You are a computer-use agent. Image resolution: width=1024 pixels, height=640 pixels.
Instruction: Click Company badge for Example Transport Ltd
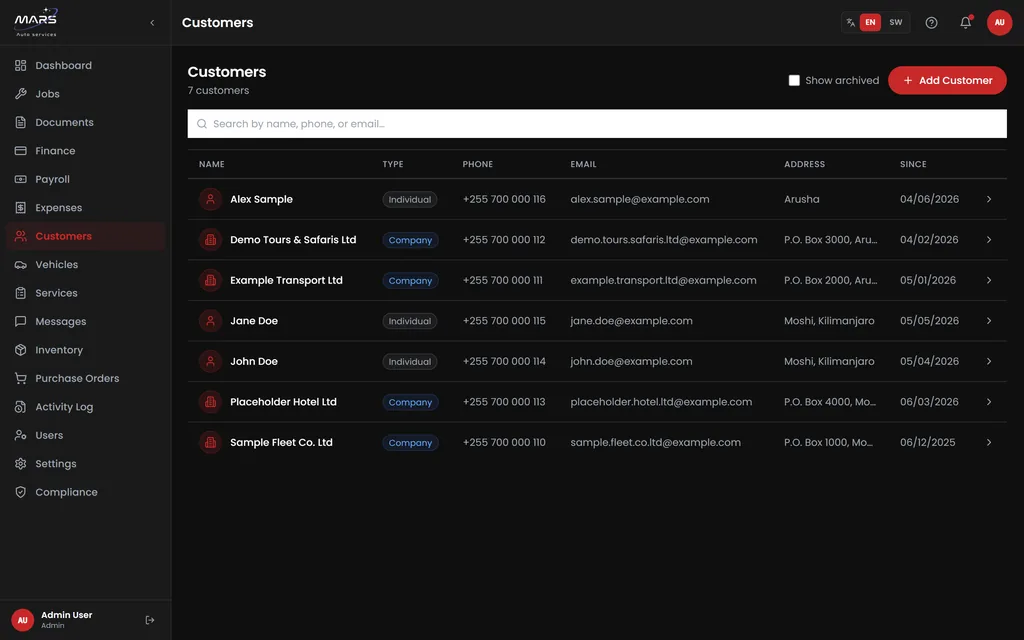click(x=410, y=281)
